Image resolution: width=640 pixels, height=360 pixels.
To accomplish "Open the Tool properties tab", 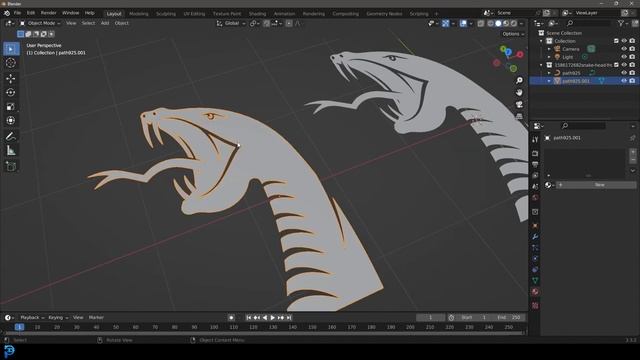I will tap(535, 140).
